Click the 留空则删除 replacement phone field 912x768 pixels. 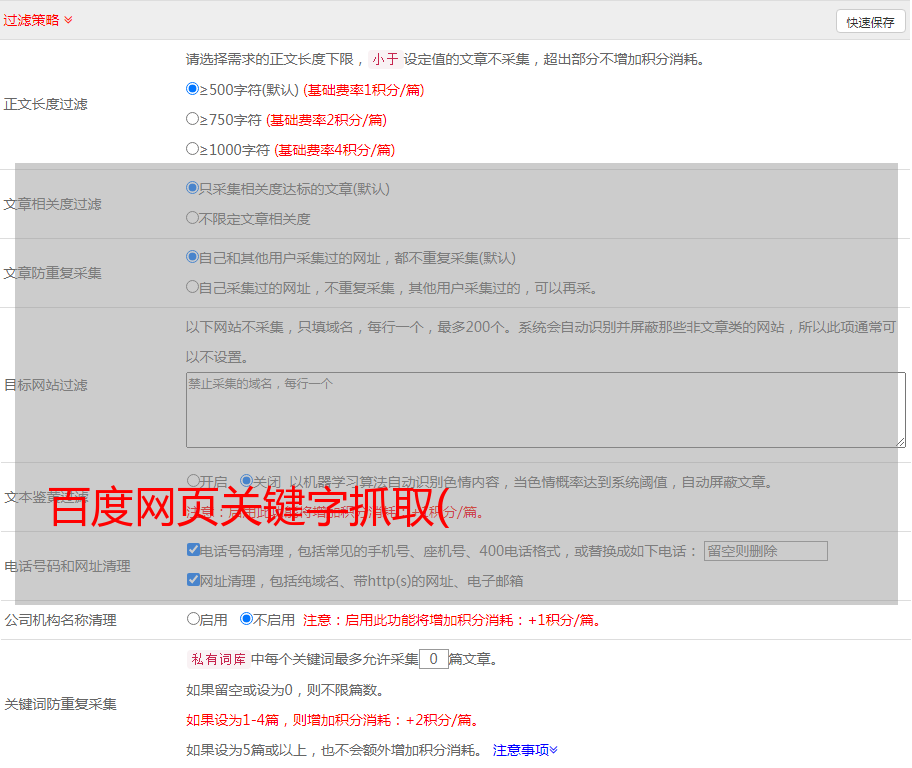(765, 551)
